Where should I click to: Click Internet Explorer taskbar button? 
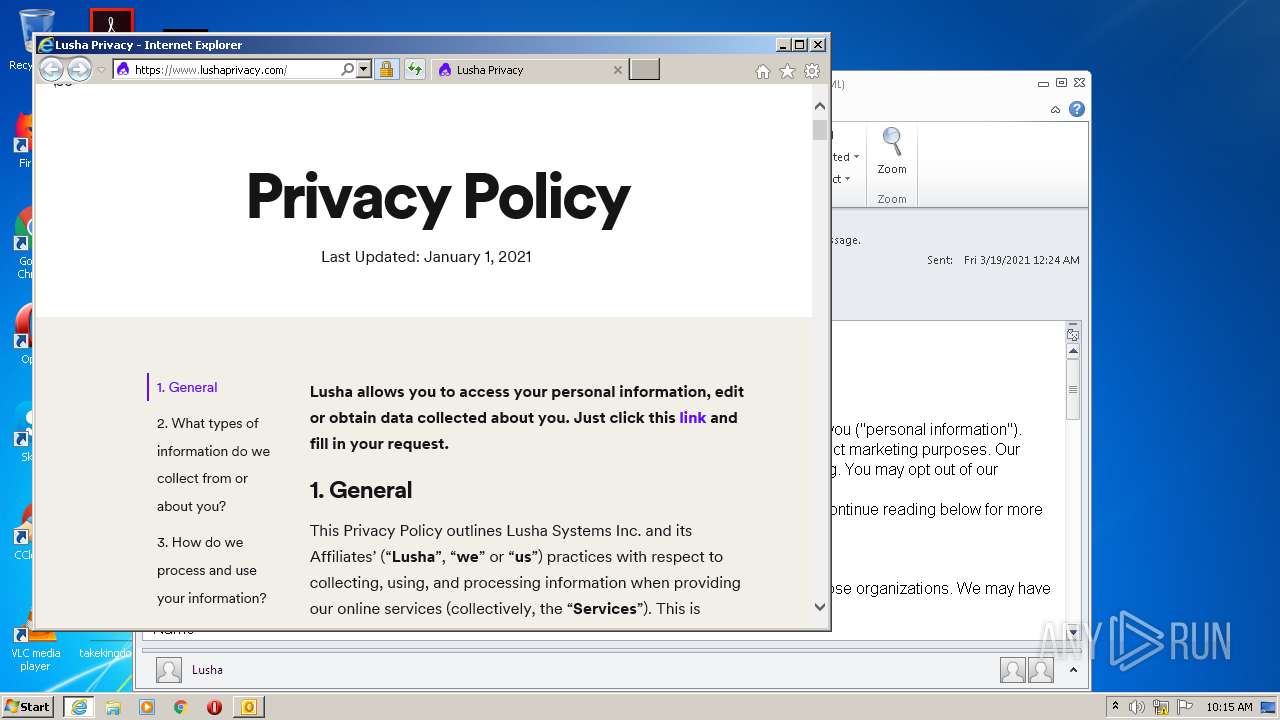click(x=79, y=707)
